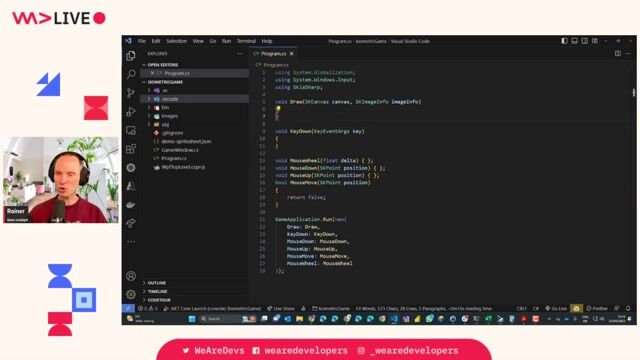Expand the TIMELINE section
Screen dimensions: 640x360
point(195,291)
